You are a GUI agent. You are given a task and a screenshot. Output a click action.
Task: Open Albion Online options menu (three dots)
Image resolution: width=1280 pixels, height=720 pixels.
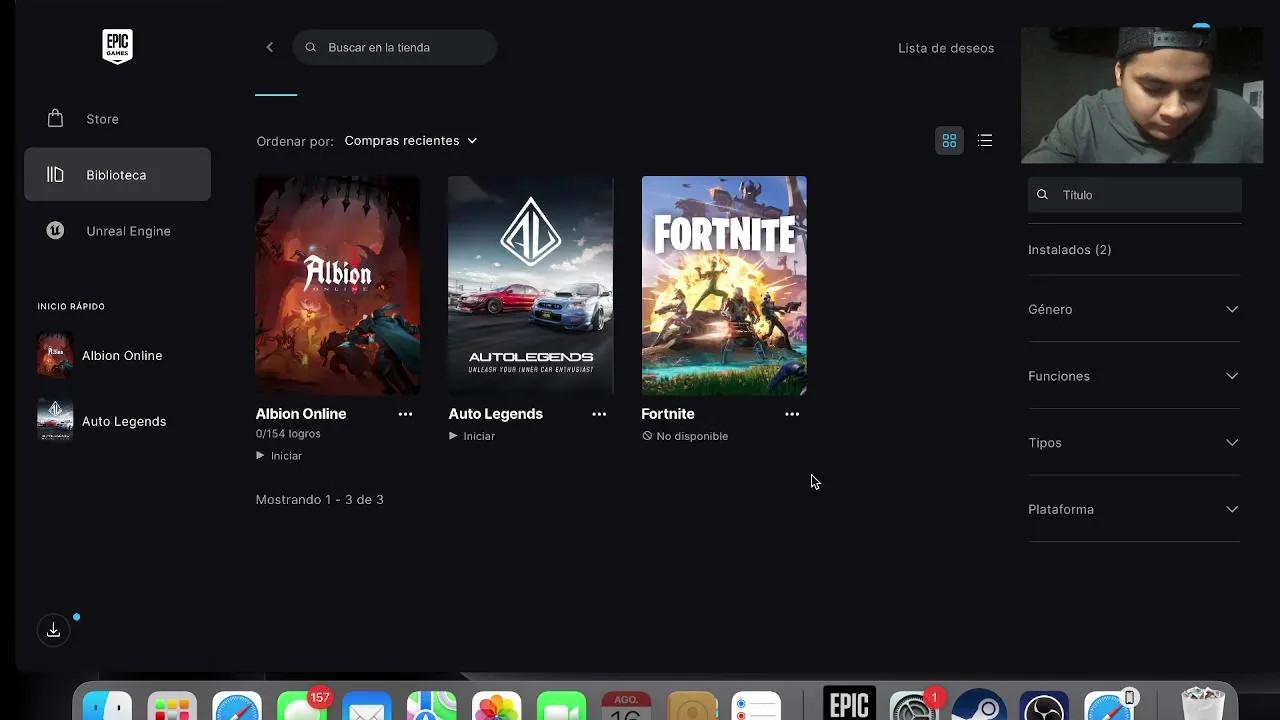coord(405,414)
